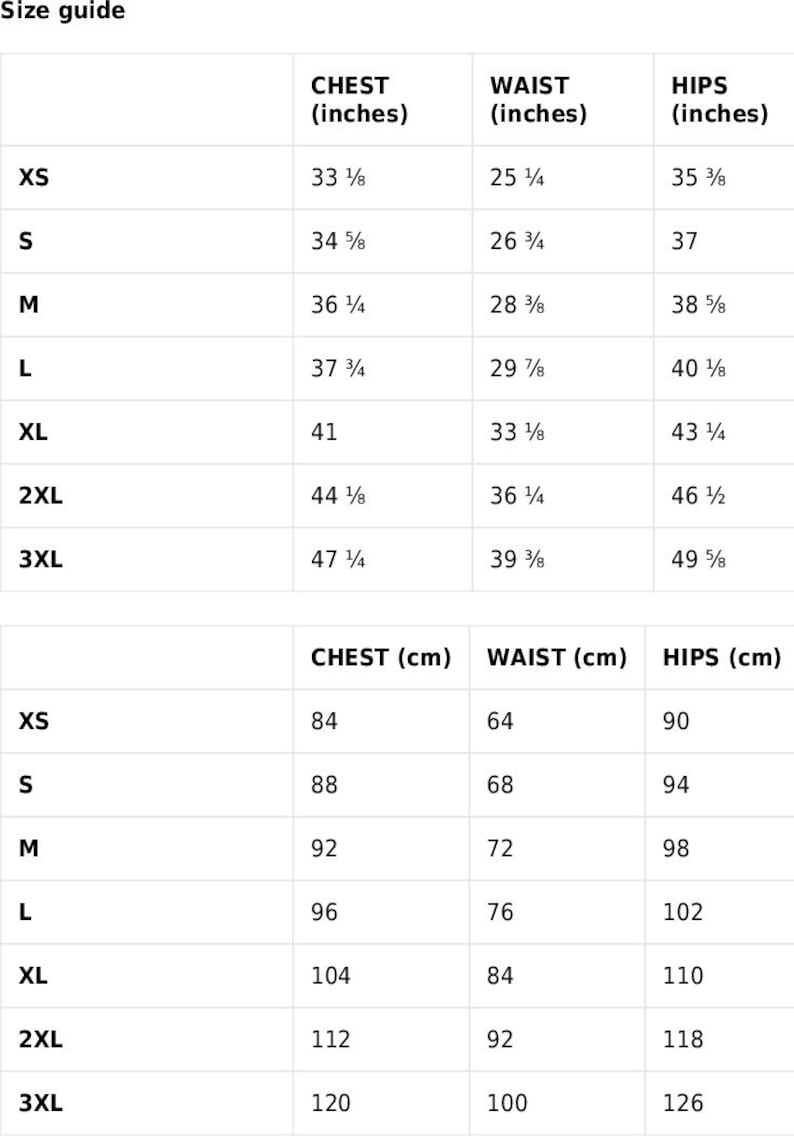This screenshot has height=1136, width=794.
Task: Select the HIPS (cm) column header
Action: (722, 657)
